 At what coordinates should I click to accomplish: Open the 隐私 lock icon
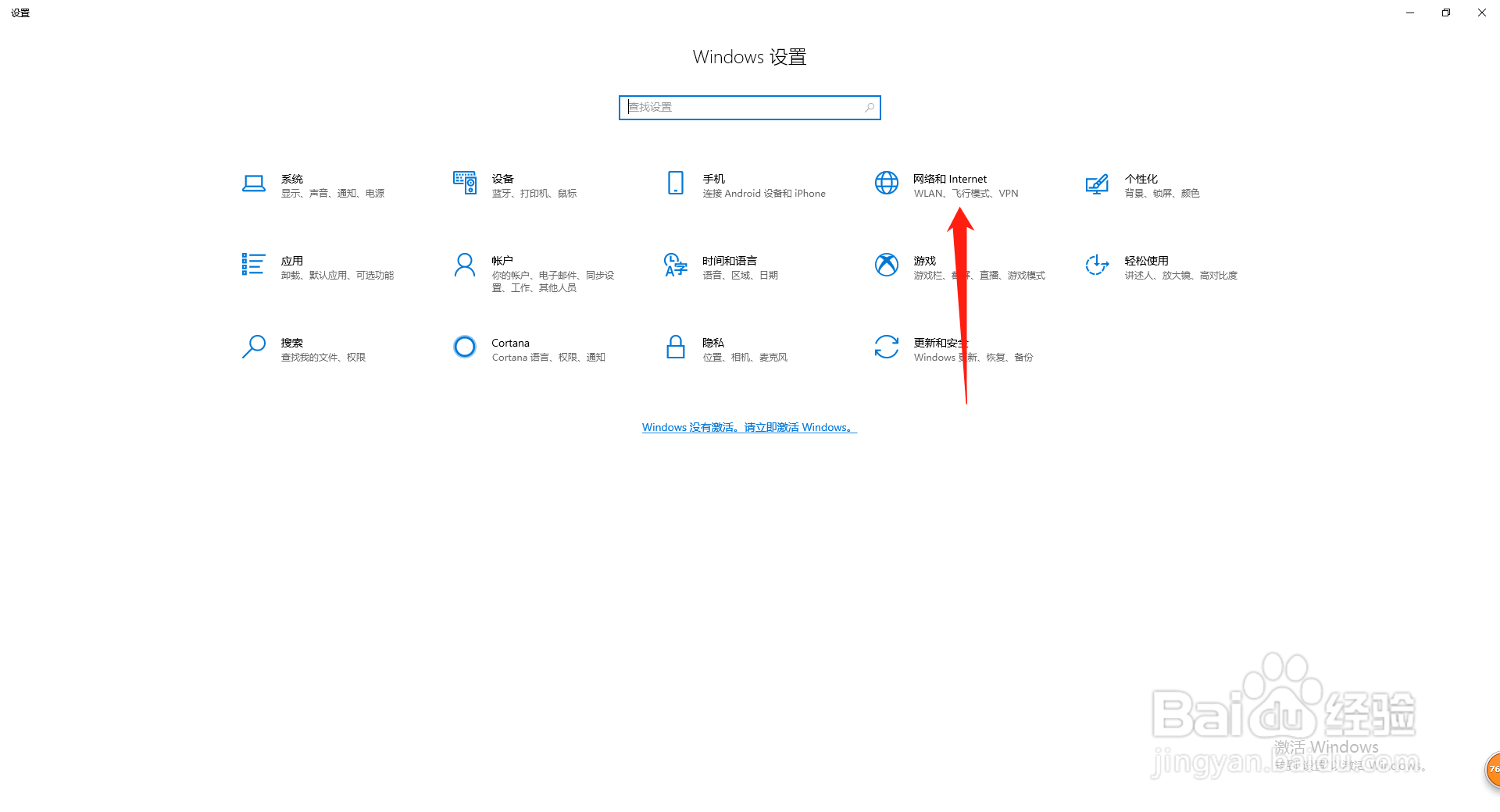coord(676,347)
